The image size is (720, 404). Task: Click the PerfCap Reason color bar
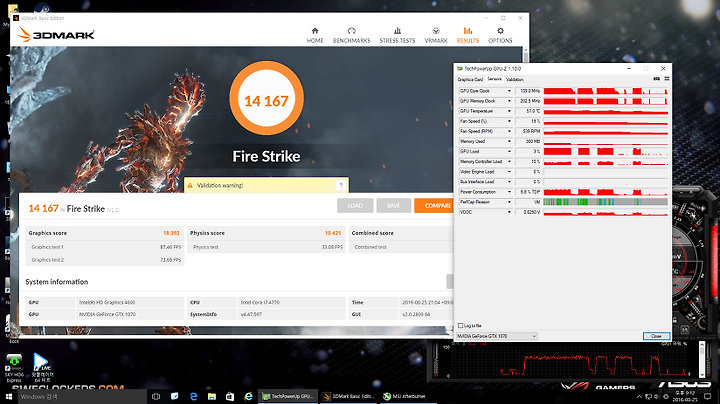[x=606, y=202]
